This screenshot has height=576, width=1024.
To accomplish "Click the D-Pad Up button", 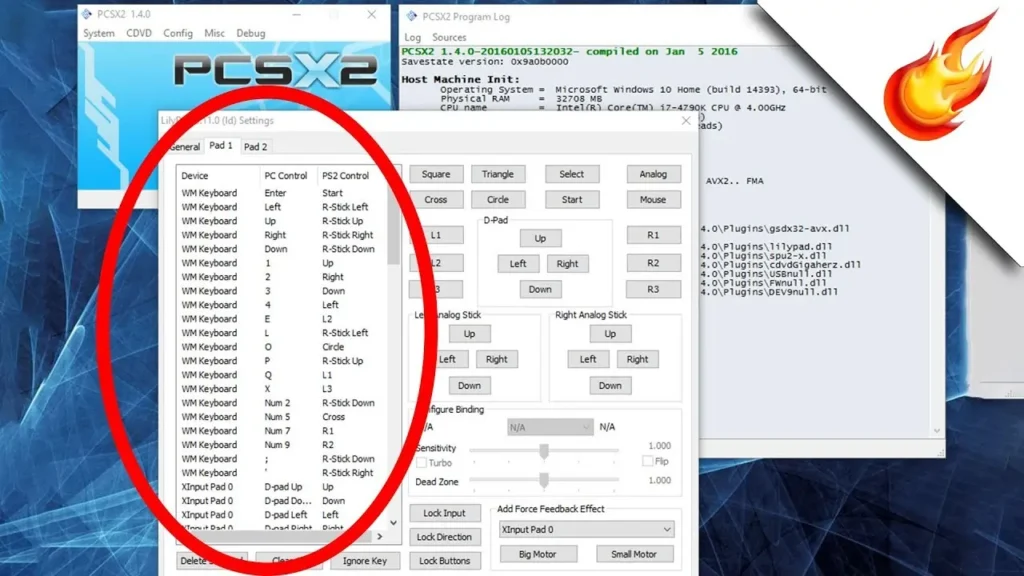I will tap(540, 239).
